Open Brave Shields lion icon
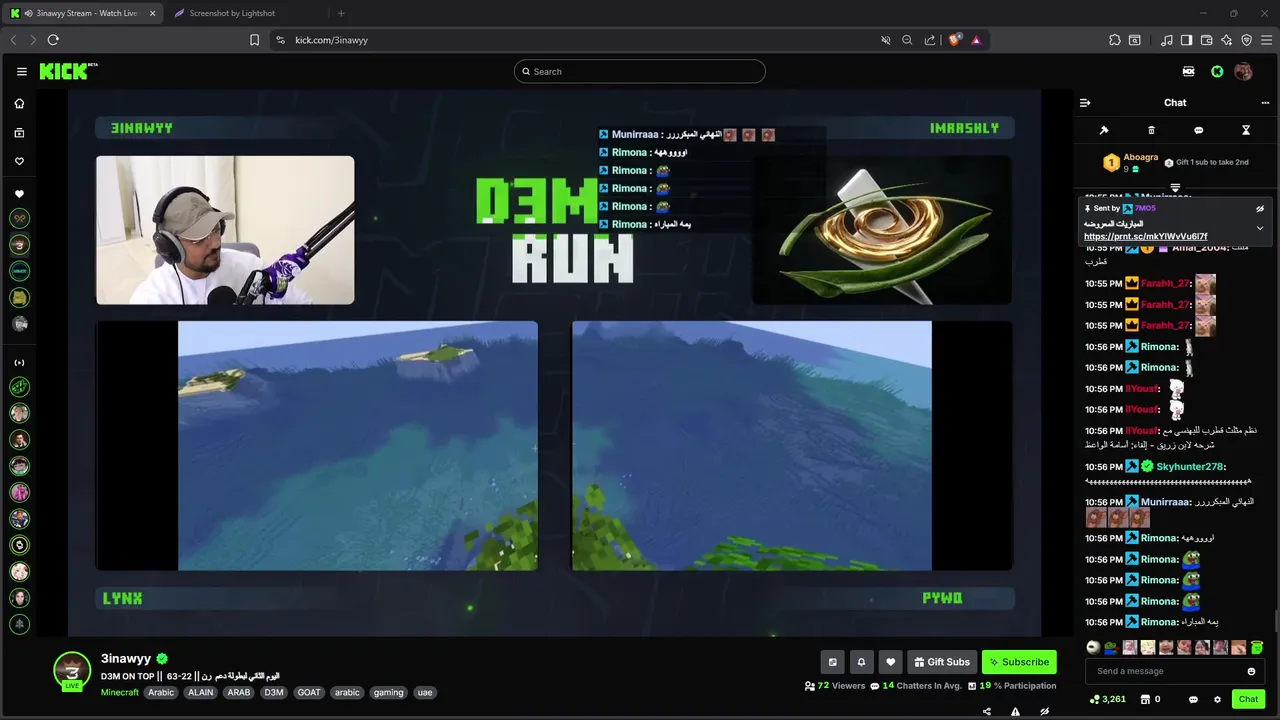The image size is (1280, 720). pyautogui.click(x=955, y=40)
